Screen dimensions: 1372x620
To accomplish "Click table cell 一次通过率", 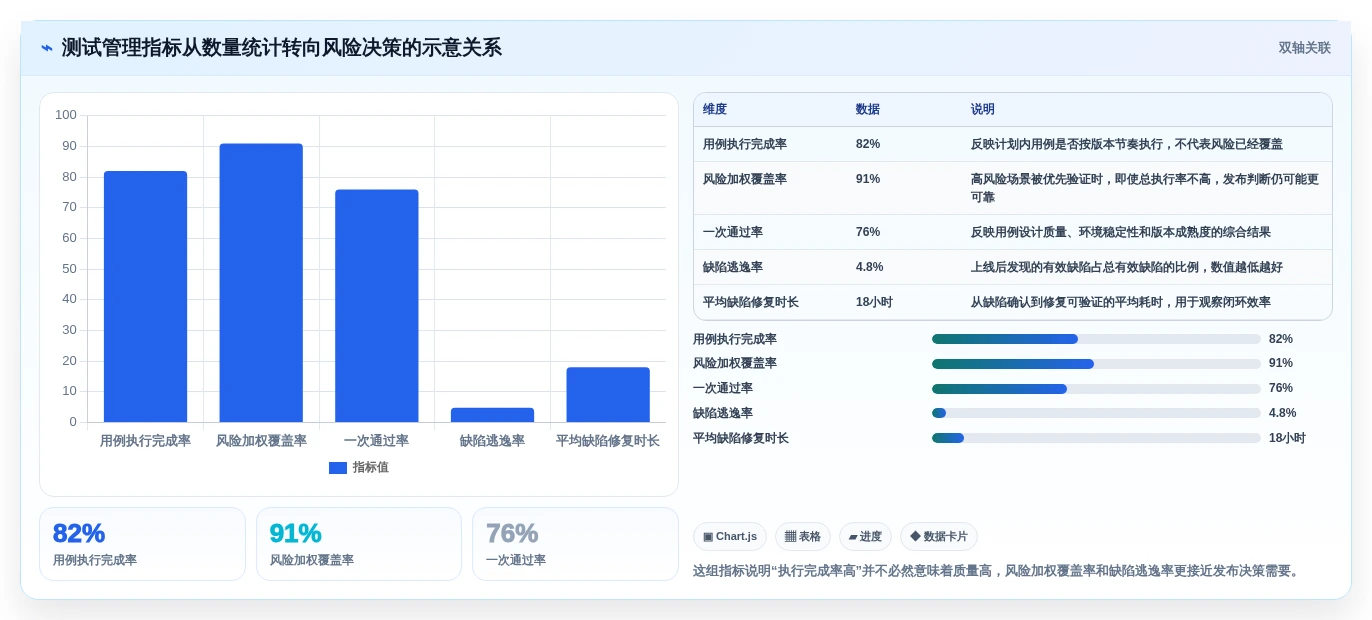I will (733, 232).
